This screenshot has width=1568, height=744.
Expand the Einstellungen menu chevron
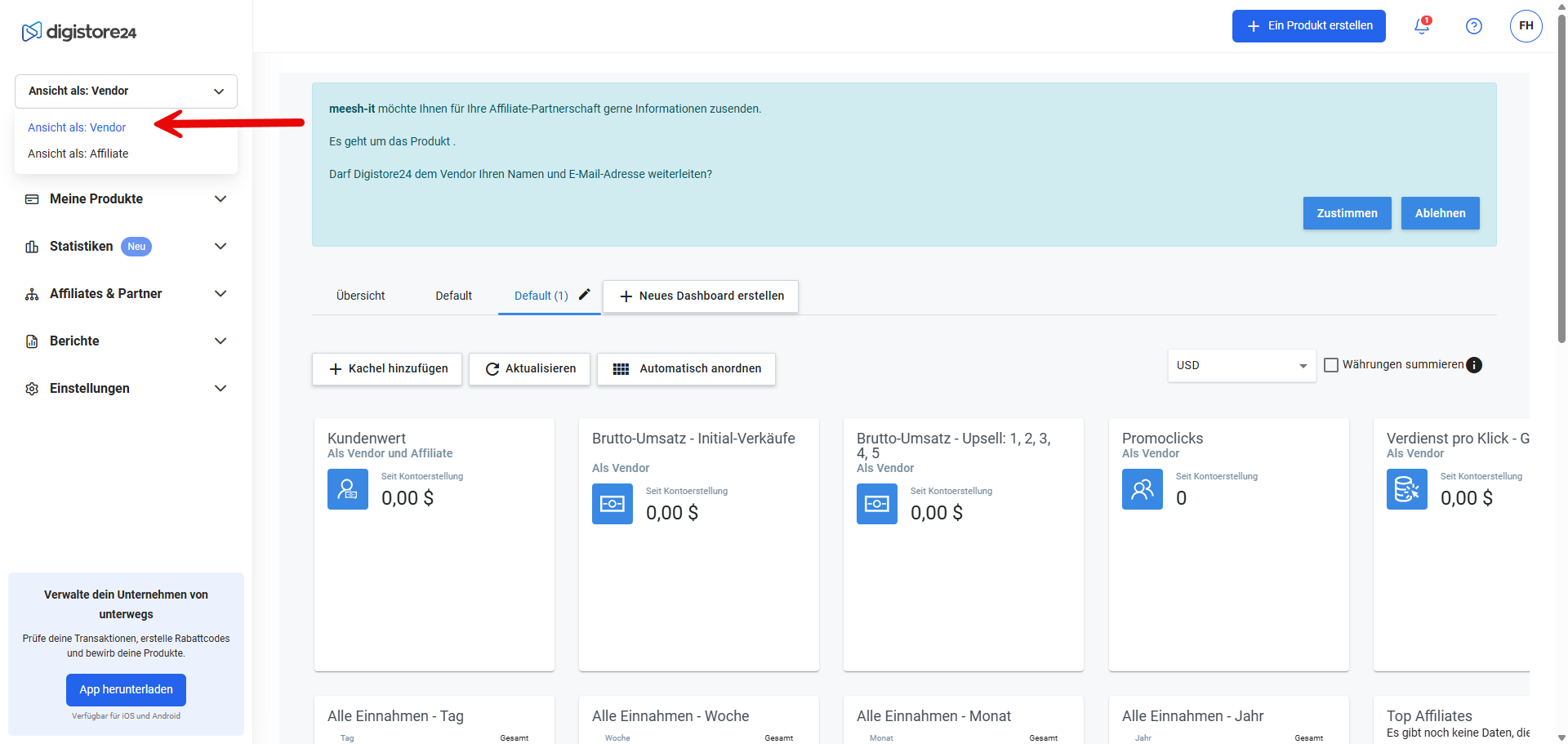click(220, 389)
